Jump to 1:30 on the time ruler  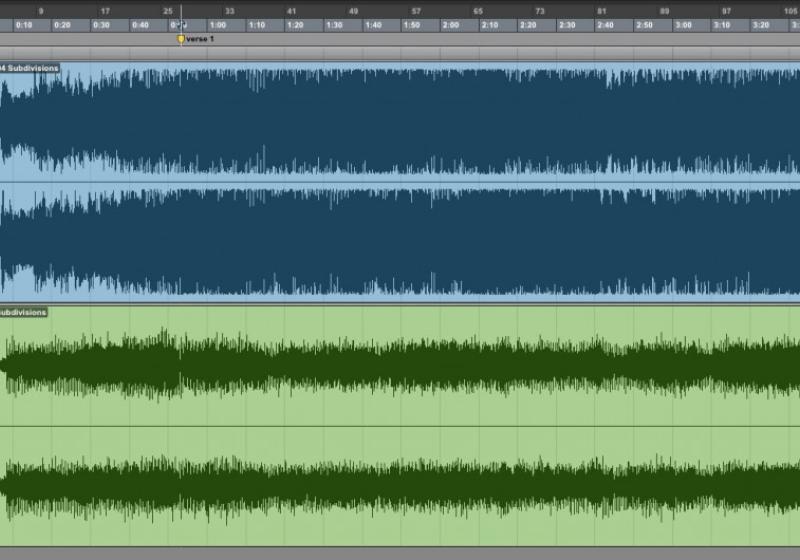334,25
